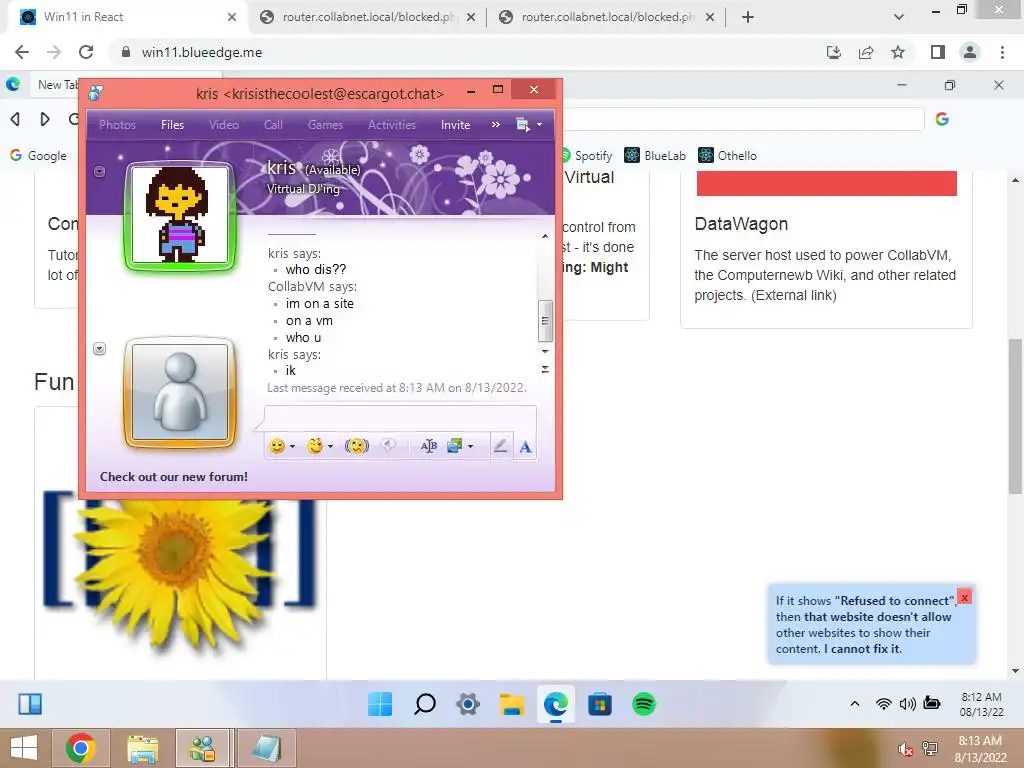Open the emoticon picker smiley icon
Screen dimensions: 1024x768
coord(277,446)
